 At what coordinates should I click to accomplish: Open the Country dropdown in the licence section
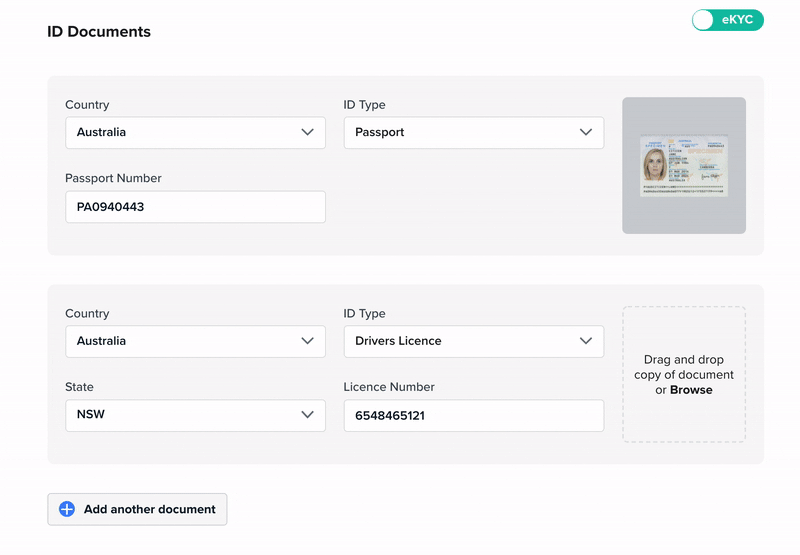coord(195,341)
